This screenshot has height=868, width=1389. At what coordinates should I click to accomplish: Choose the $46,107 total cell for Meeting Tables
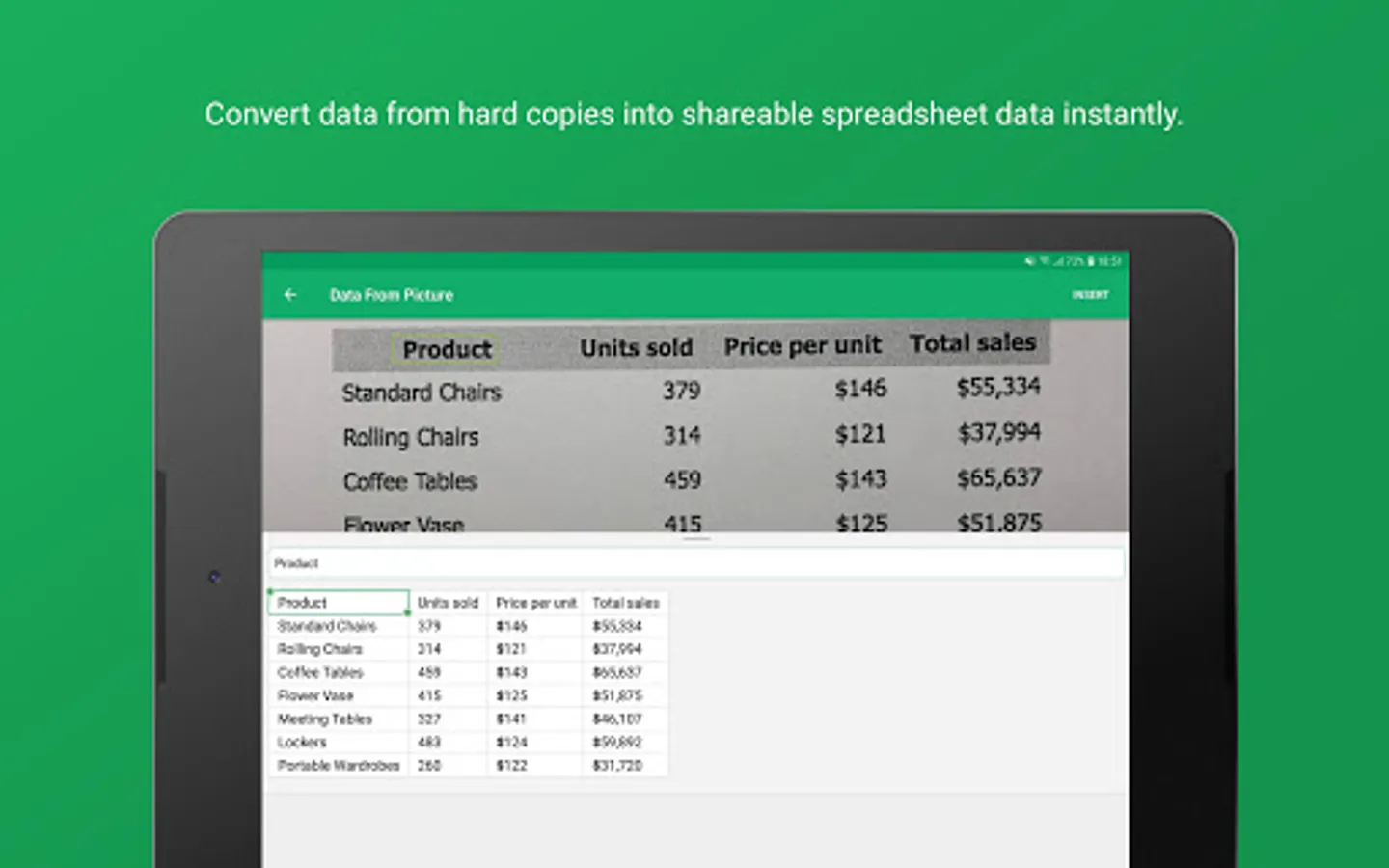(625, 719)
